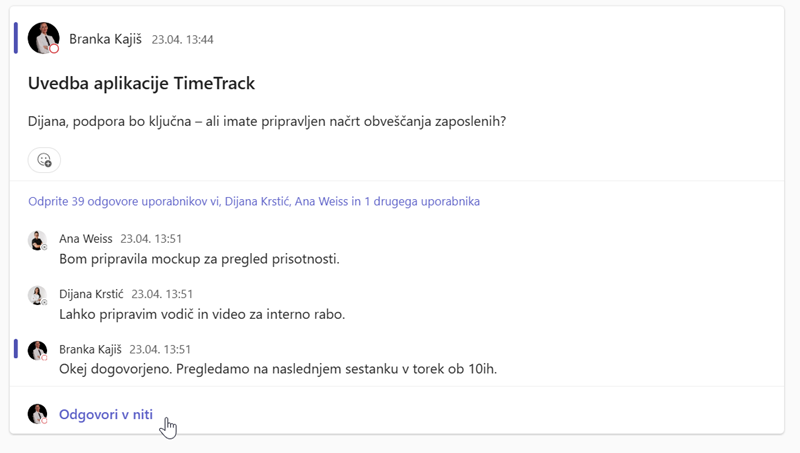Click the Dijana Krstić sender name

pos(91,294)
